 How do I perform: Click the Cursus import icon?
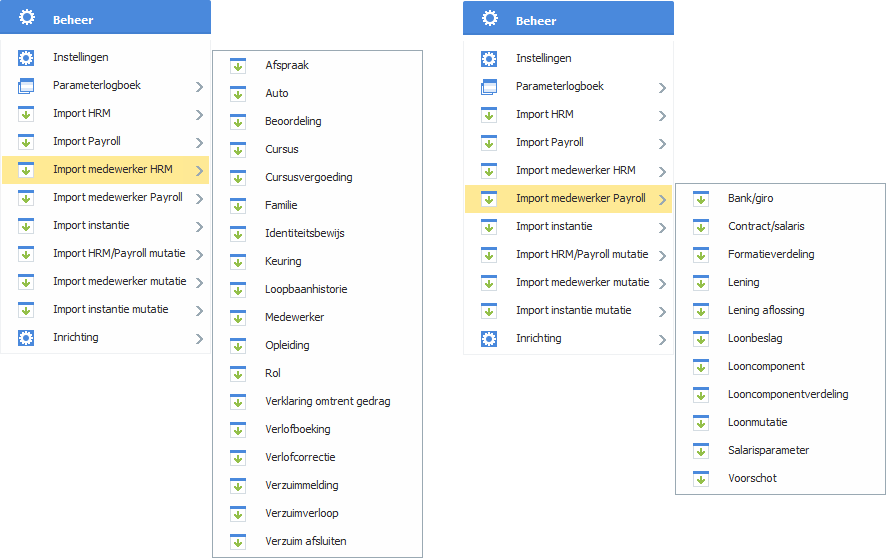pos(238,150)
